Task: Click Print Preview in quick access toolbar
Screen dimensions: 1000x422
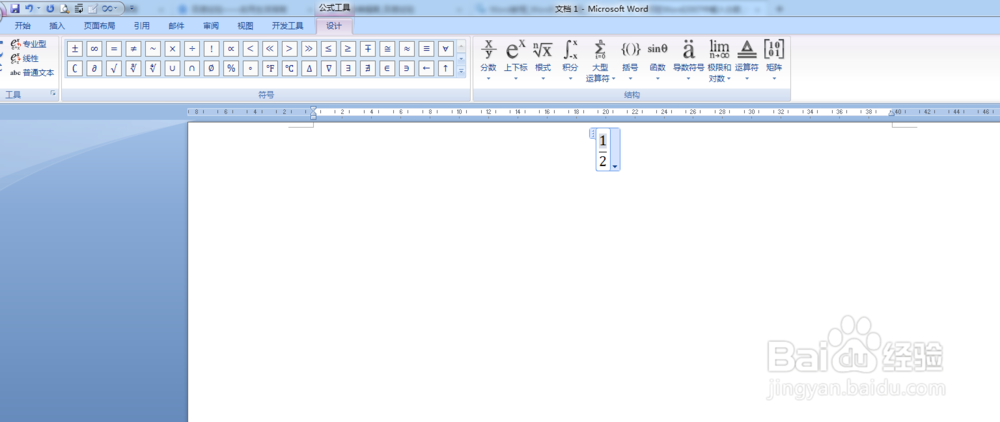Action: 64,8
